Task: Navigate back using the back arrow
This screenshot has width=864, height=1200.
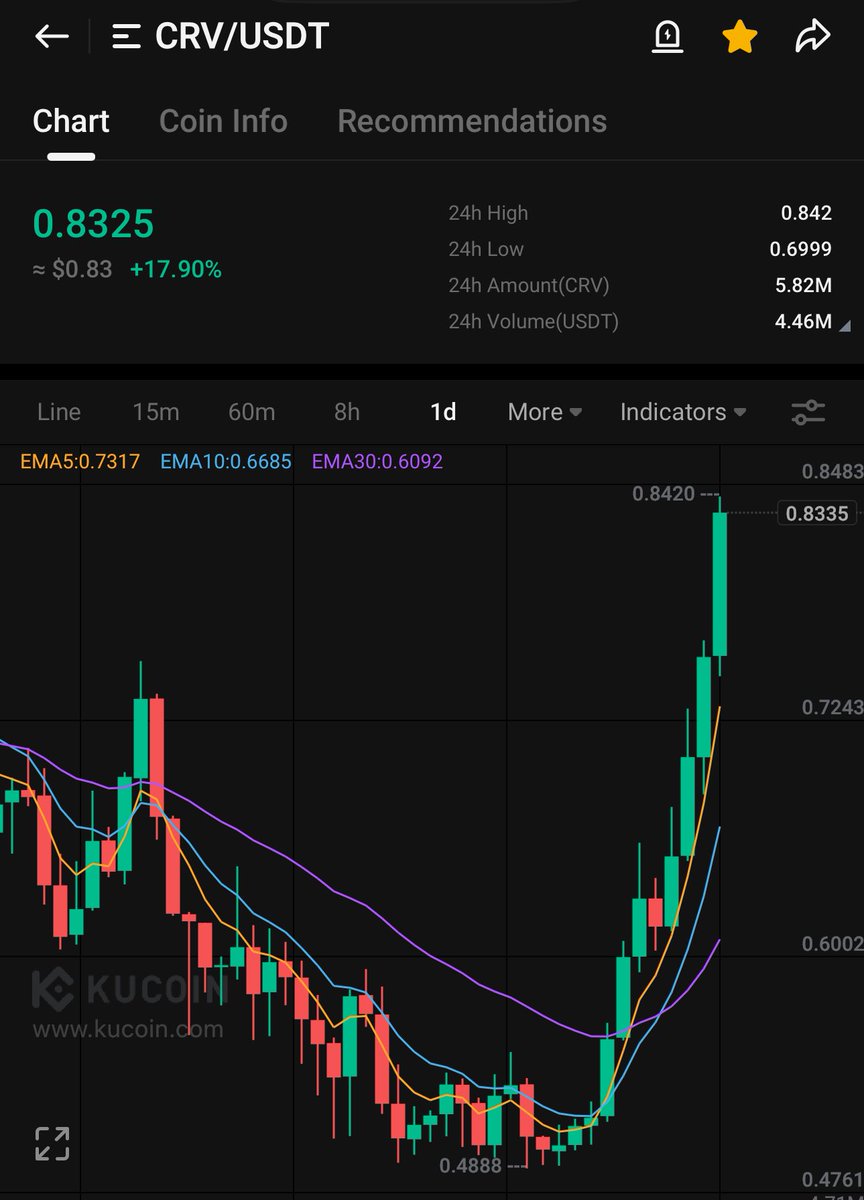Action: click(51, 36)
